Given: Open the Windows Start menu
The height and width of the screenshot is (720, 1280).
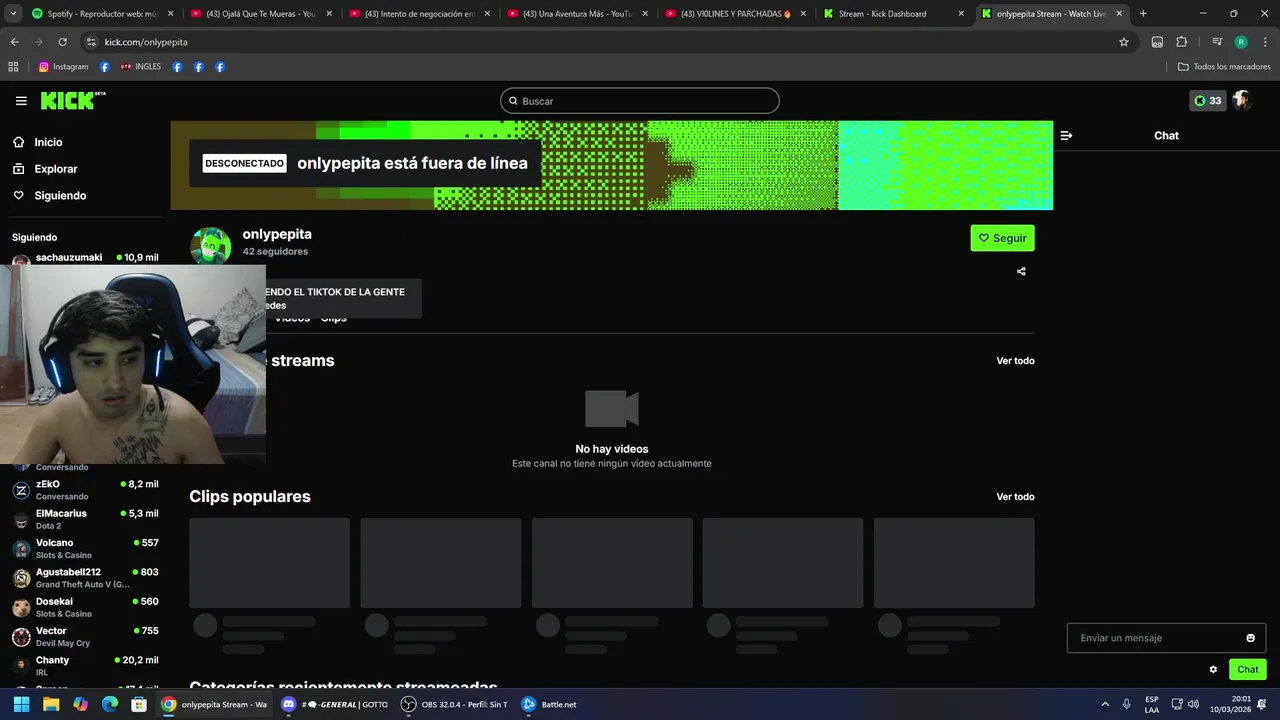Looking at the screenshot, I should pos(21,704).
